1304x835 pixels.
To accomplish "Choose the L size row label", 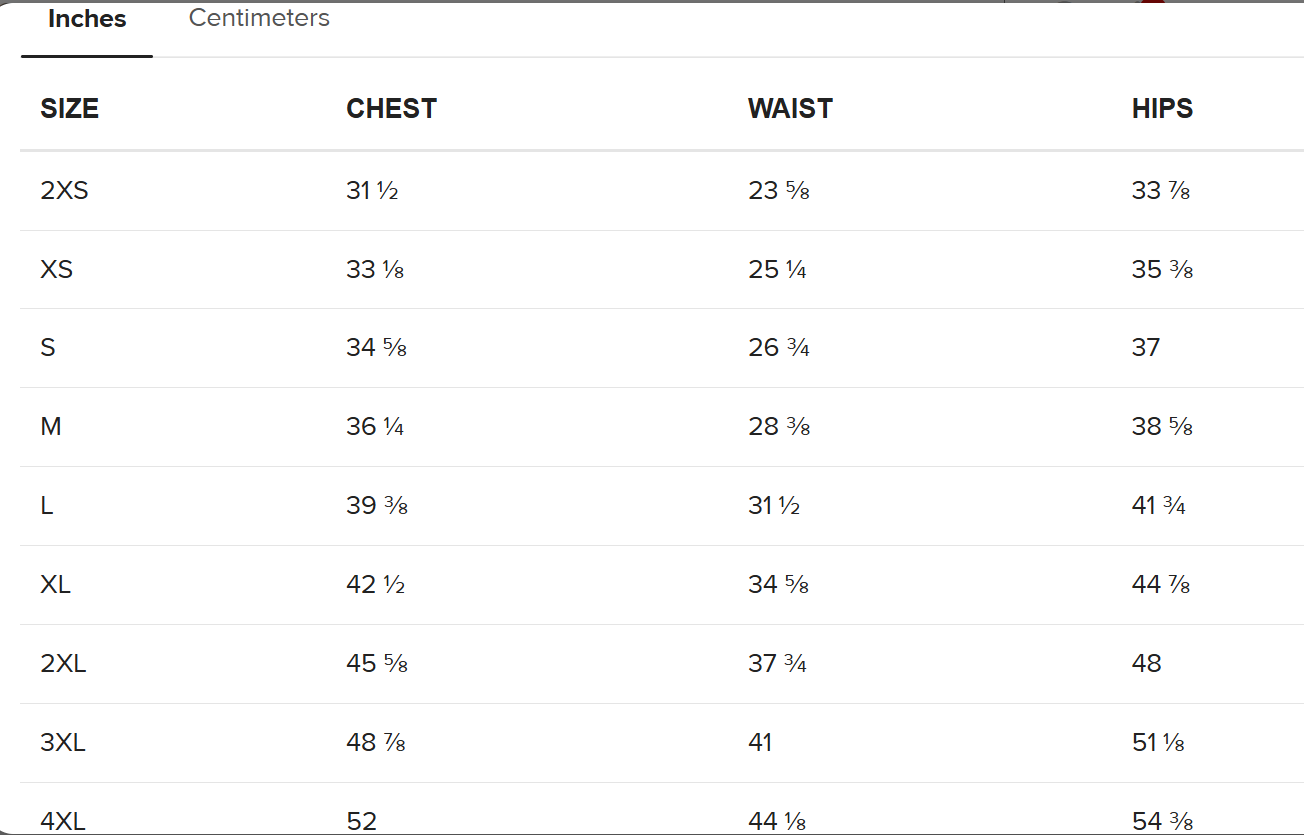I will tap(47, 506).
